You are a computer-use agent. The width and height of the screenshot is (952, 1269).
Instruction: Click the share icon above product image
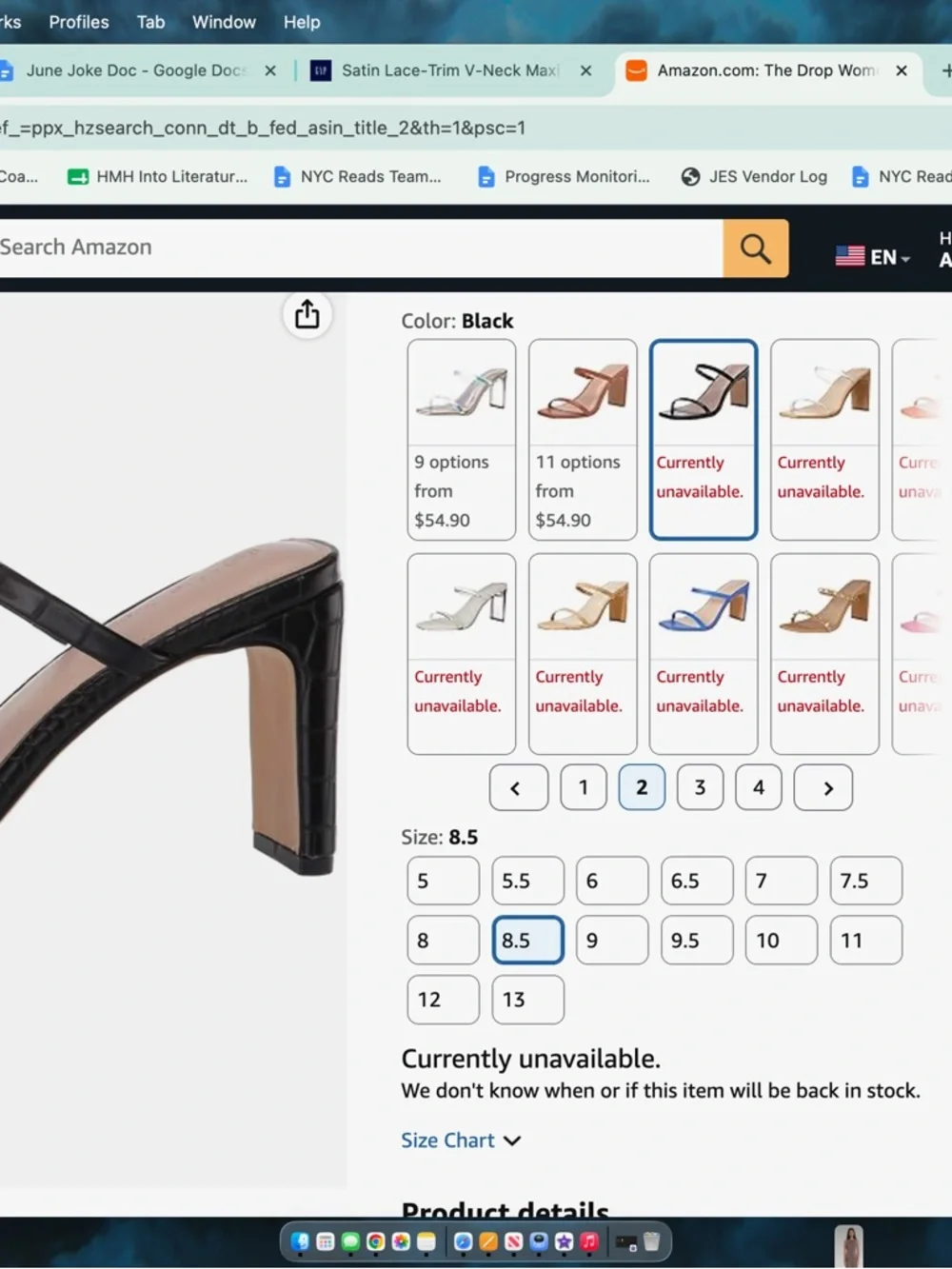[x=307, y=314]
